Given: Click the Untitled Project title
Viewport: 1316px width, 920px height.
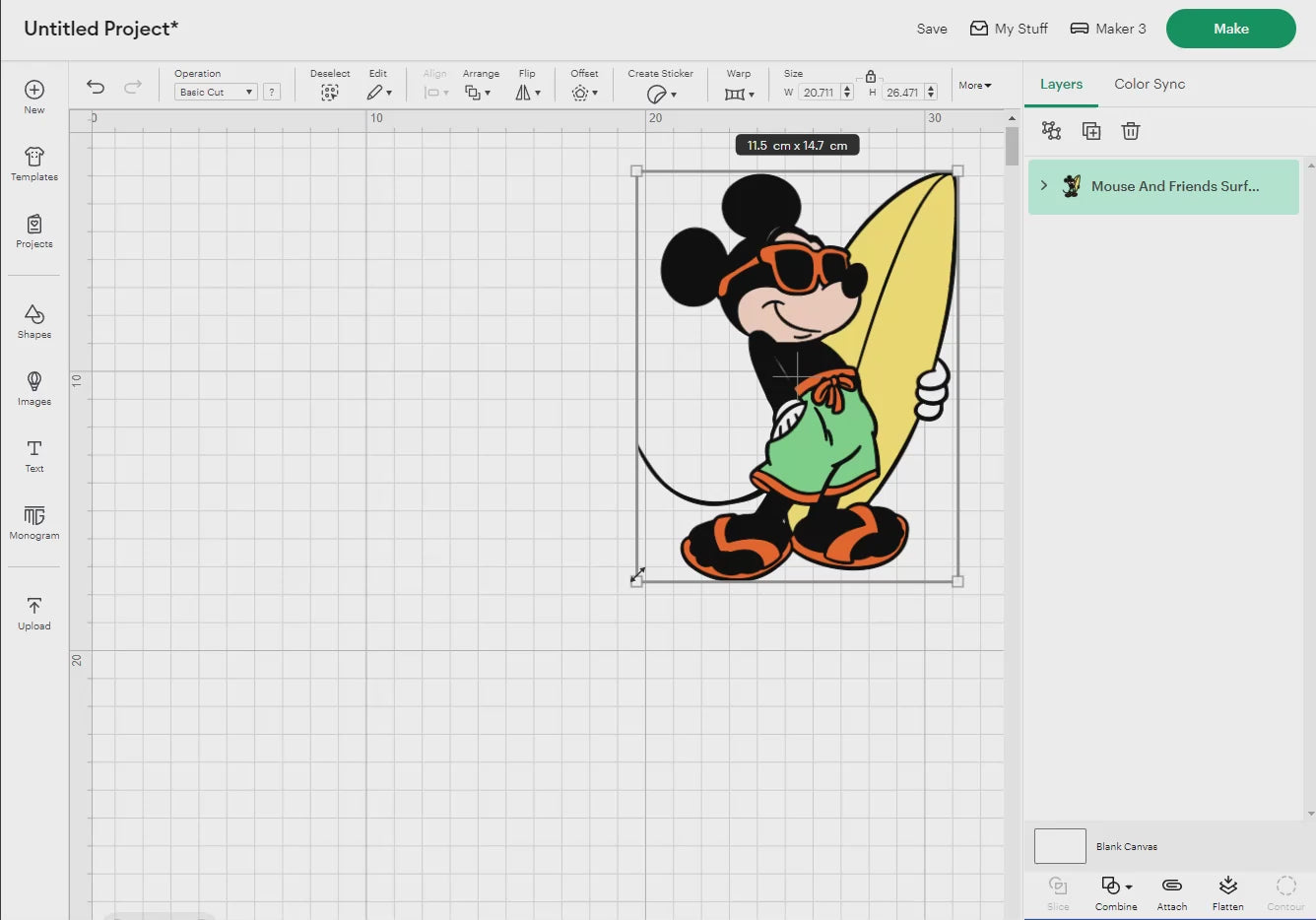Looking at the screenshot, I should pyautogui.click(x=100, y=29).
